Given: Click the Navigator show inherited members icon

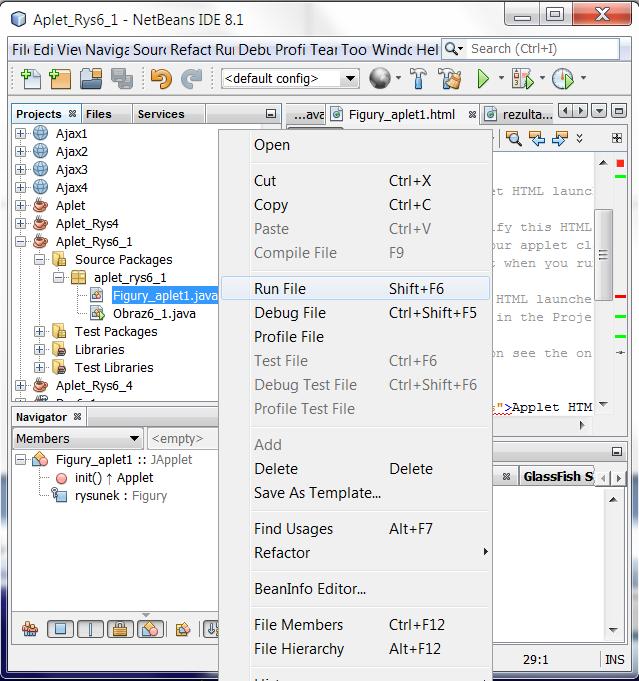Looking at the screenshot, I should (30, 628).
